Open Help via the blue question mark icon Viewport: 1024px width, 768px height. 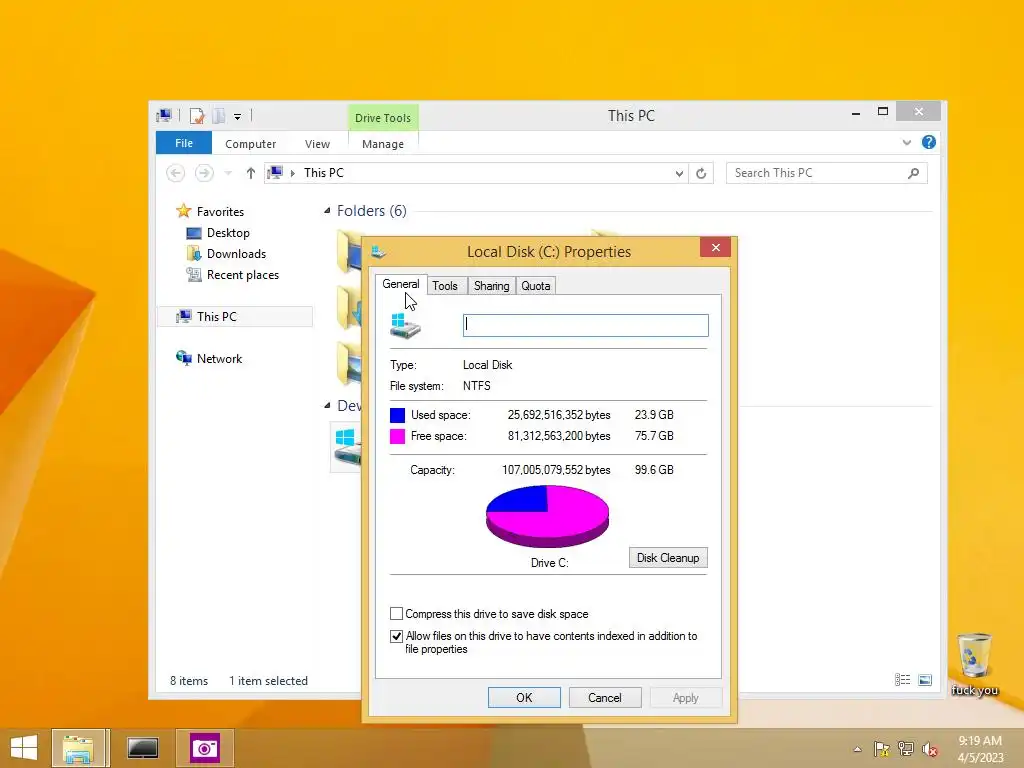pyautogui.click(x=929, y=142)
